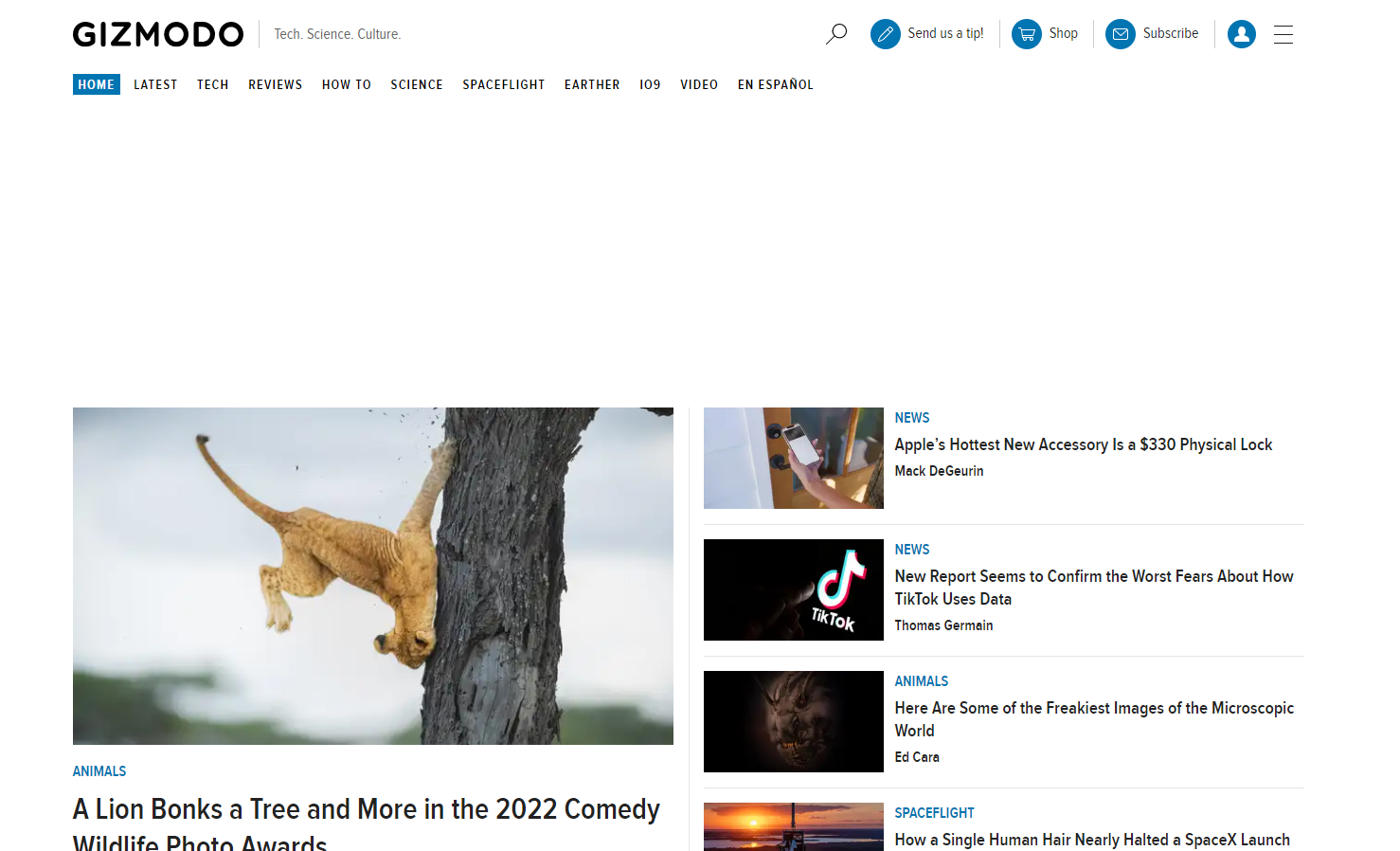Open the user account profile icon
Image resolution: width=1400 pixels, height=851 pixels.
tap(1241, 34)
